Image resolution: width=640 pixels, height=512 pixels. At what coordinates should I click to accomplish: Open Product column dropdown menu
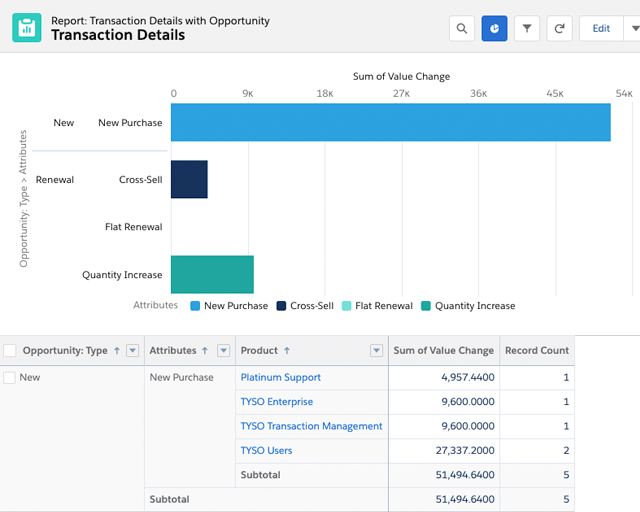(x=376, y=351)
